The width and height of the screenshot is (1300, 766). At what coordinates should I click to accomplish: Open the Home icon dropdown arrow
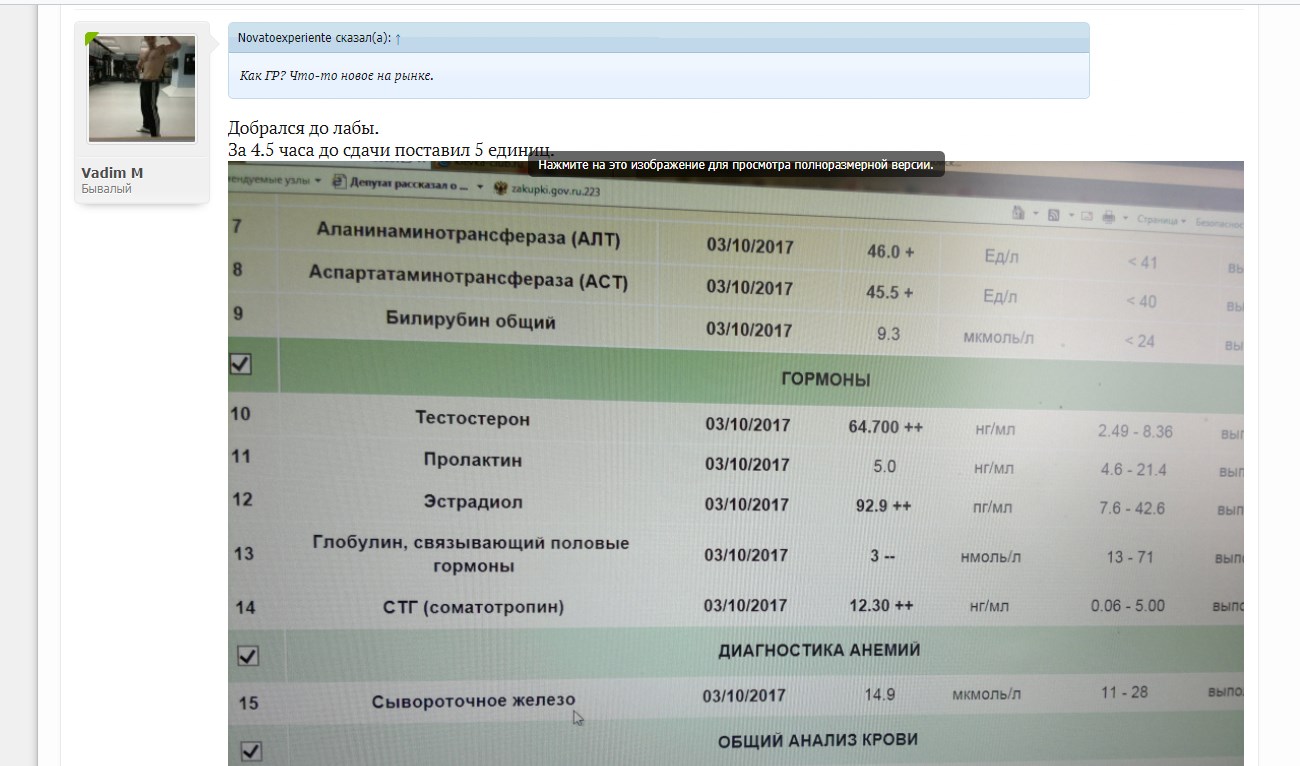1035,215
